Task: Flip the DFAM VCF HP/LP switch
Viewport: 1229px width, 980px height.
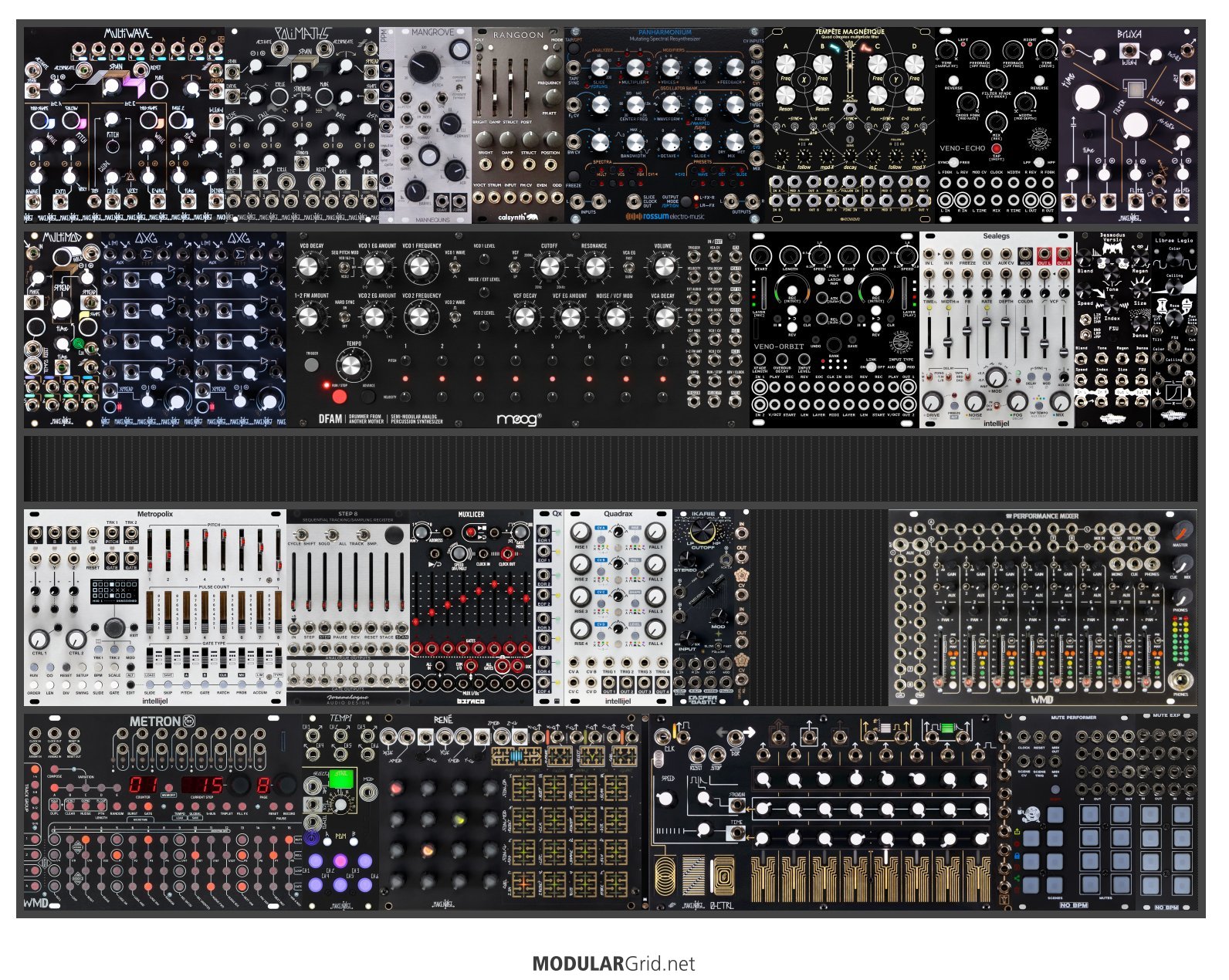Action: pos(516,267)
